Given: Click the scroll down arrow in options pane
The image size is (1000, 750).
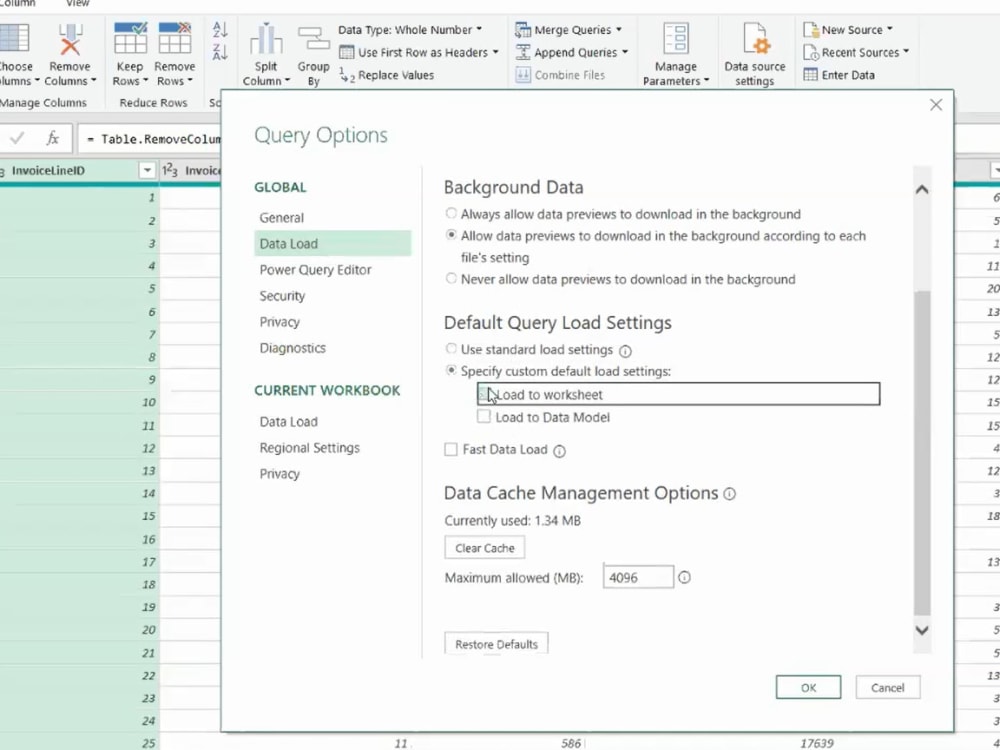Looking at the screenshot, I should [x=922, y=630].
